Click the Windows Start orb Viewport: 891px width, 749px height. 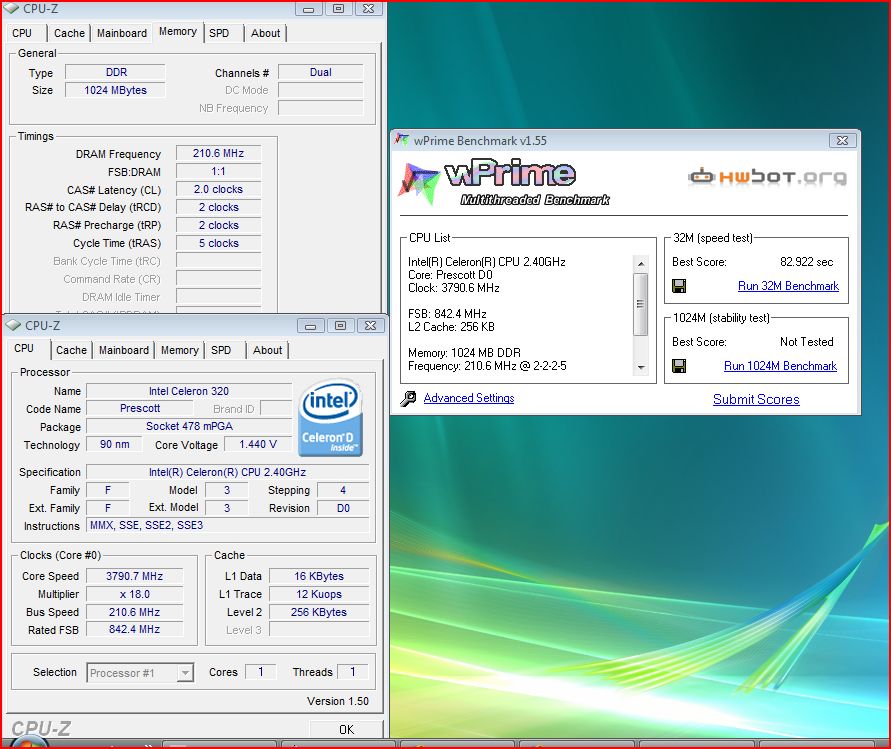pyautogui.click(x=28, y=743)
